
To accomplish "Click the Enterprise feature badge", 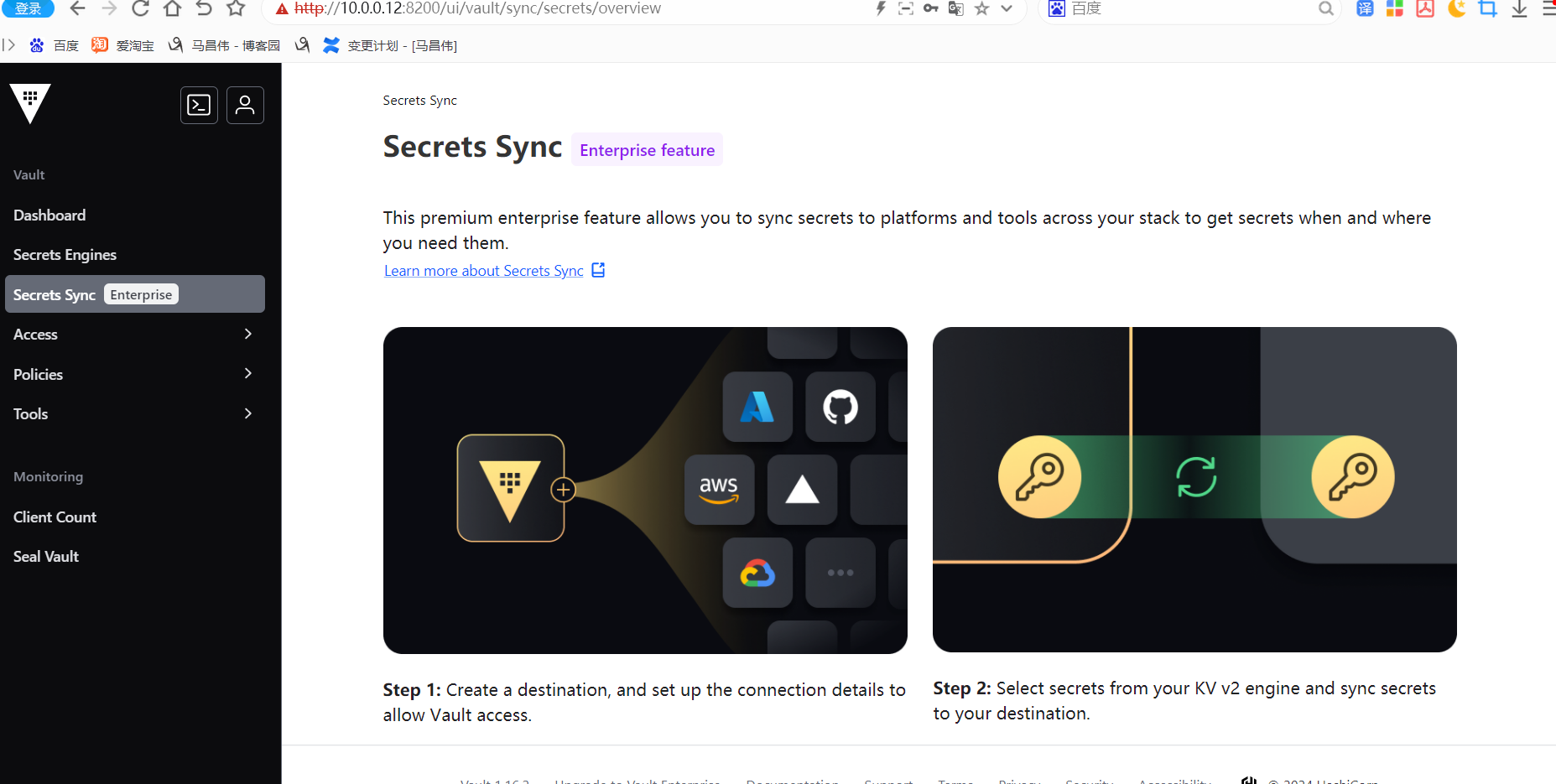I will (x=647, y=150).
